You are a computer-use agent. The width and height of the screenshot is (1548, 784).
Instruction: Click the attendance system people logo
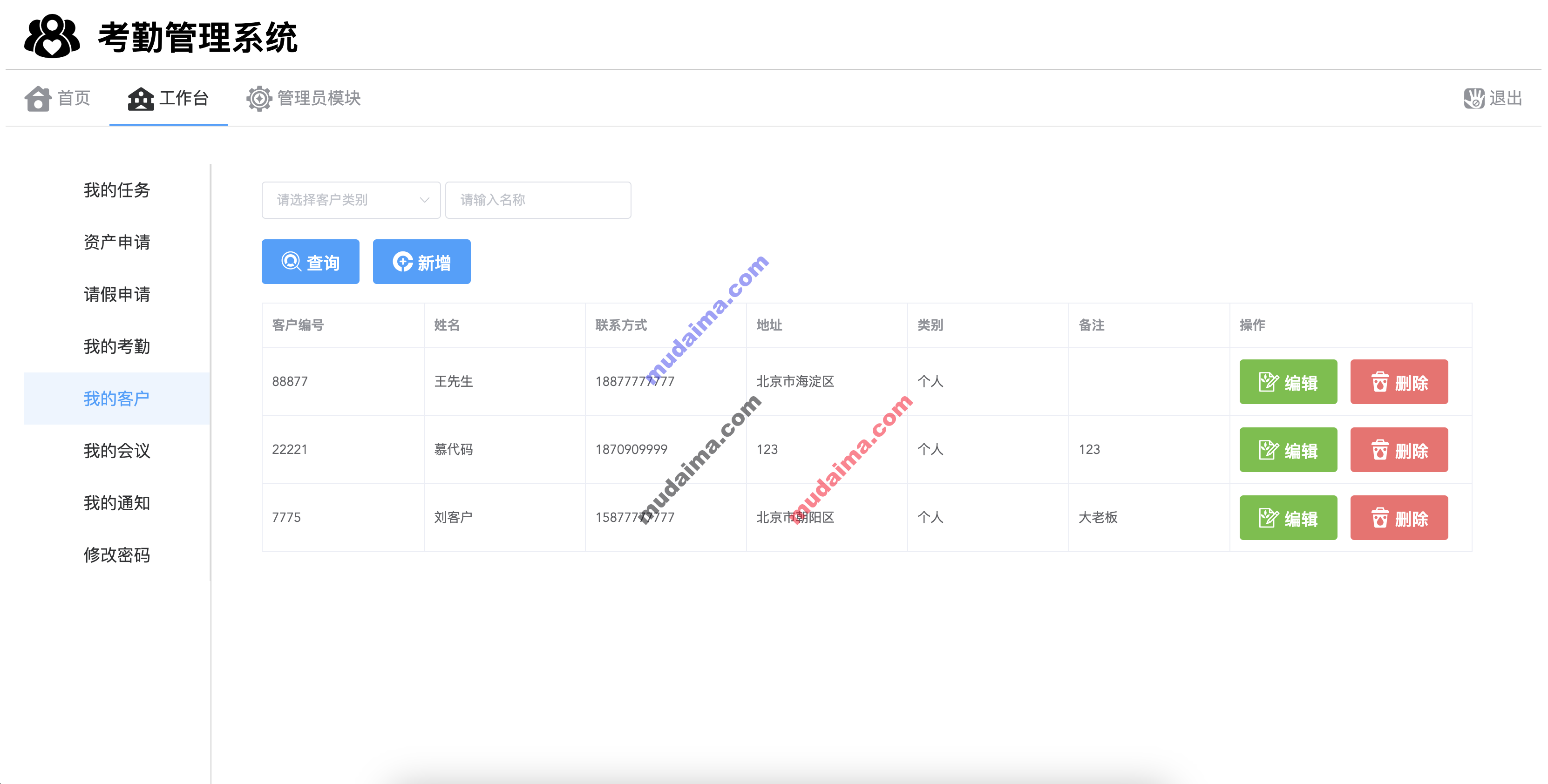(x=52, y=36)
